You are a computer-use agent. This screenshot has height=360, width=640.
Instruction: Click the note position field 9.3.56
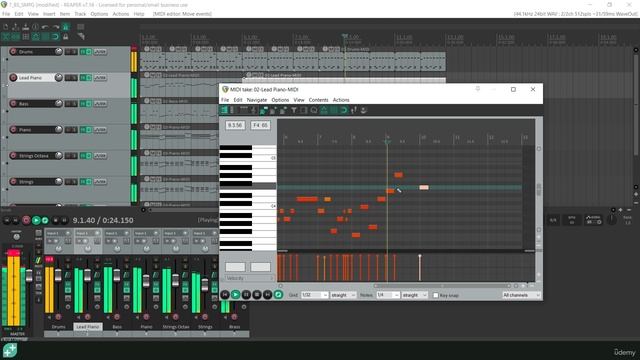(235, 125)
